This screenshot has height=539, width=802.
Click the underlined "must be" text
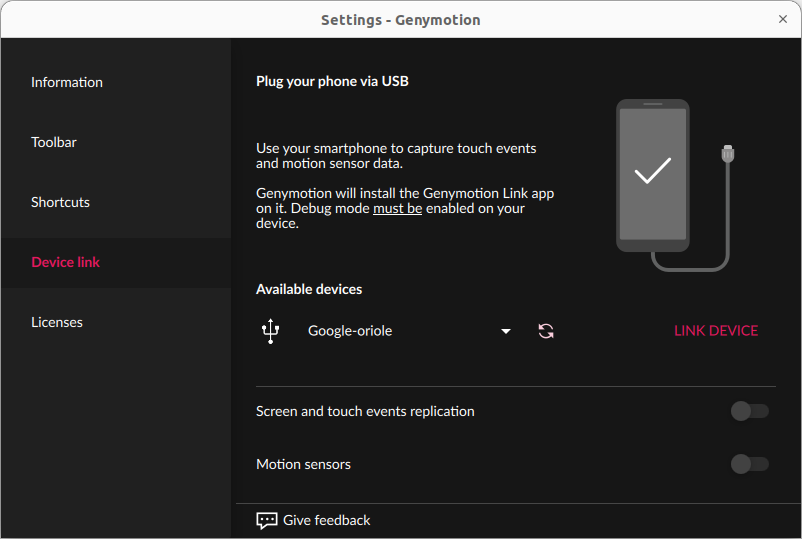point(397,209)
